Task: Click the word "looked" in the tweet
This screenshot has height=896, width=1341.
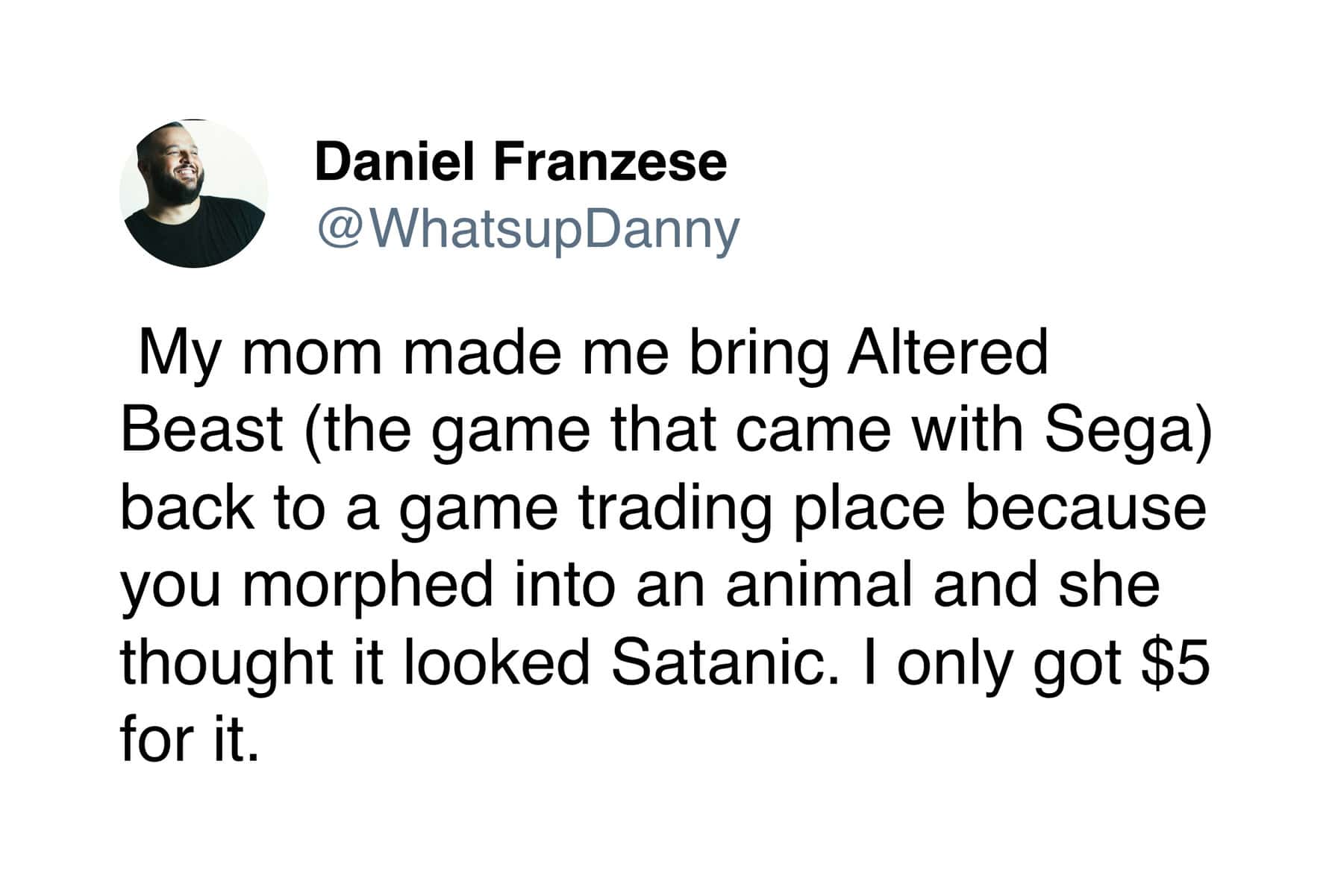Action: pos(497,662)
